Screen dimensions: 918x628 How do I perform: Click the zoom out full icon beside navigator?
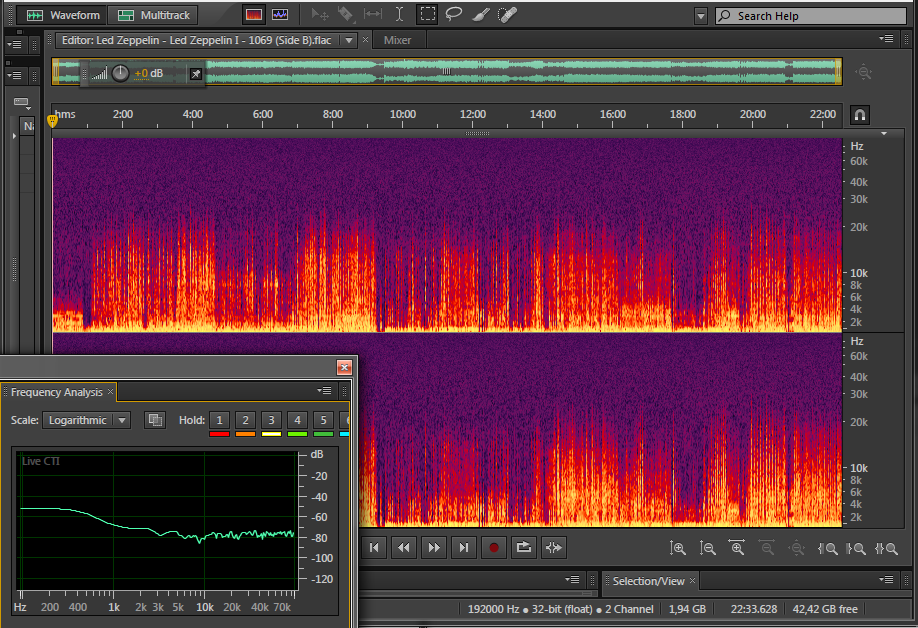pos(864,73)
